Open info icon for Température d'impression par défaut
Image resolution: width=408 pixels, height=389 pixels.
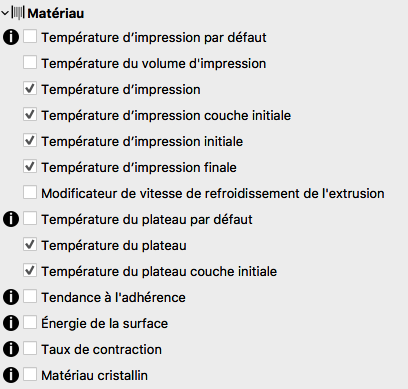click(x=11, y=37)
